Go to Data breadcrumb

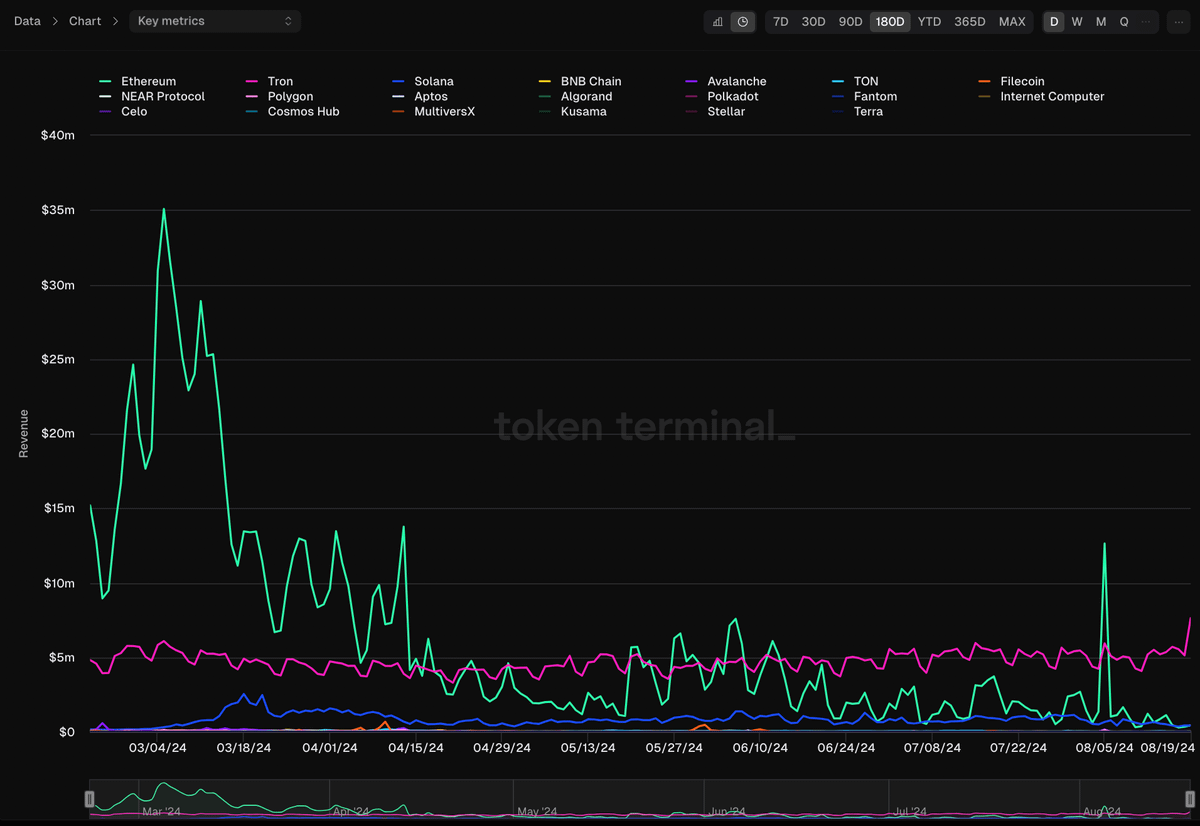click(27, 21)
